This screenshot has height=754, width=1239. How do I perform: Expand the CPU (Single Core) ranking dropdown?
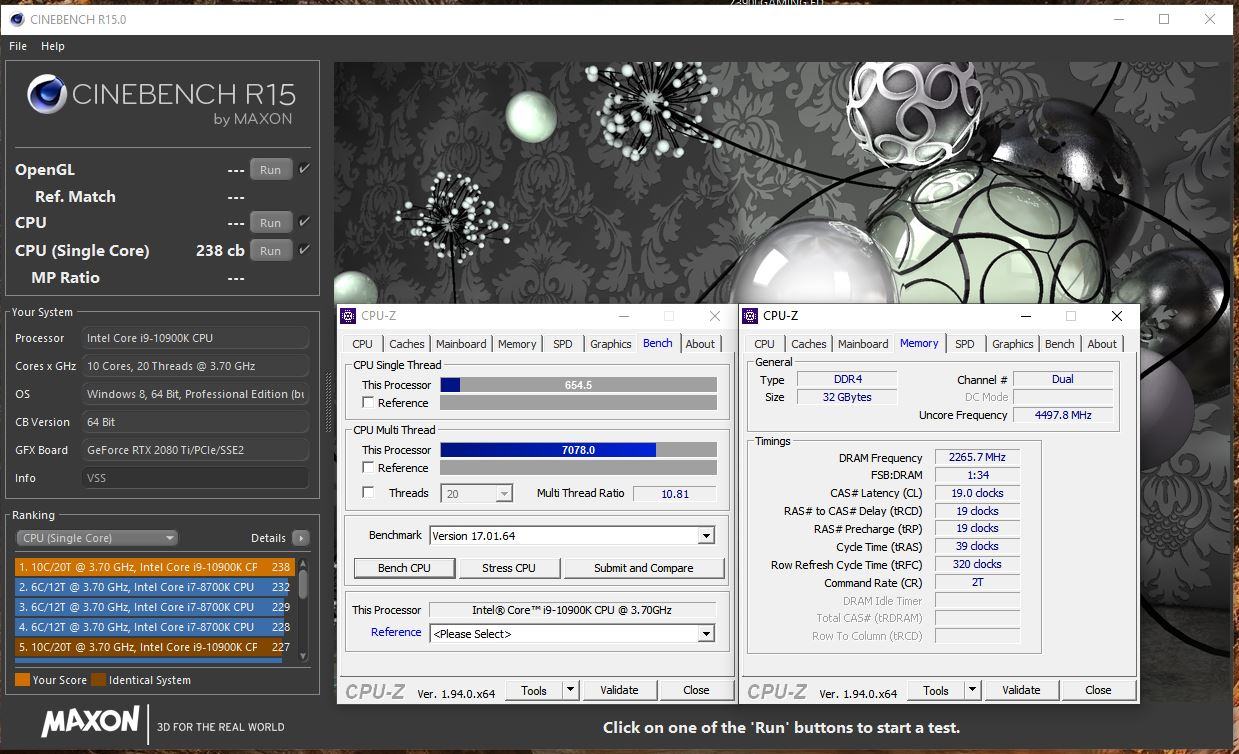(x=97, y=538)
